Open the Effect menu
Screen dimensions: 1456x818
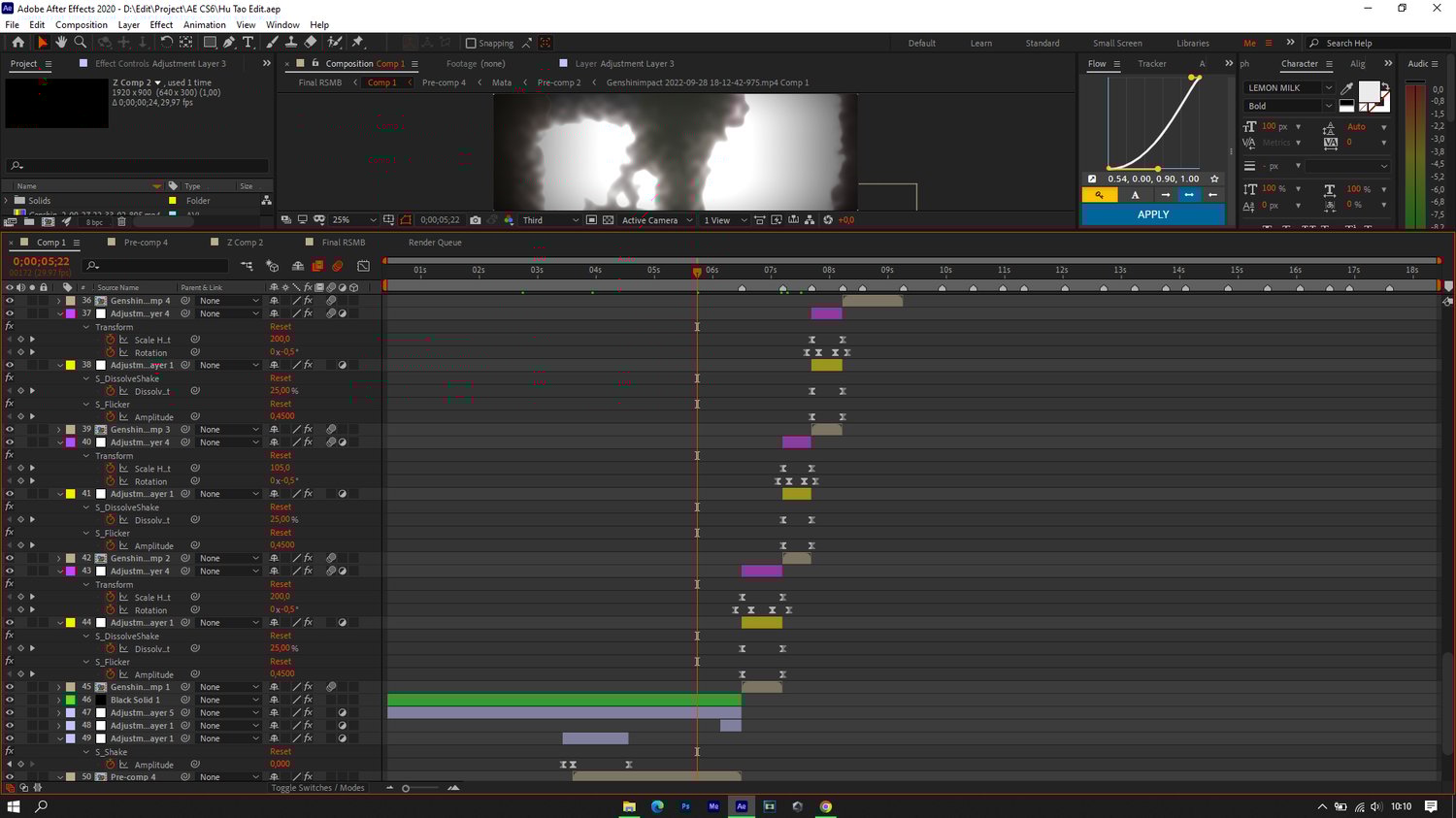point(161,24)
